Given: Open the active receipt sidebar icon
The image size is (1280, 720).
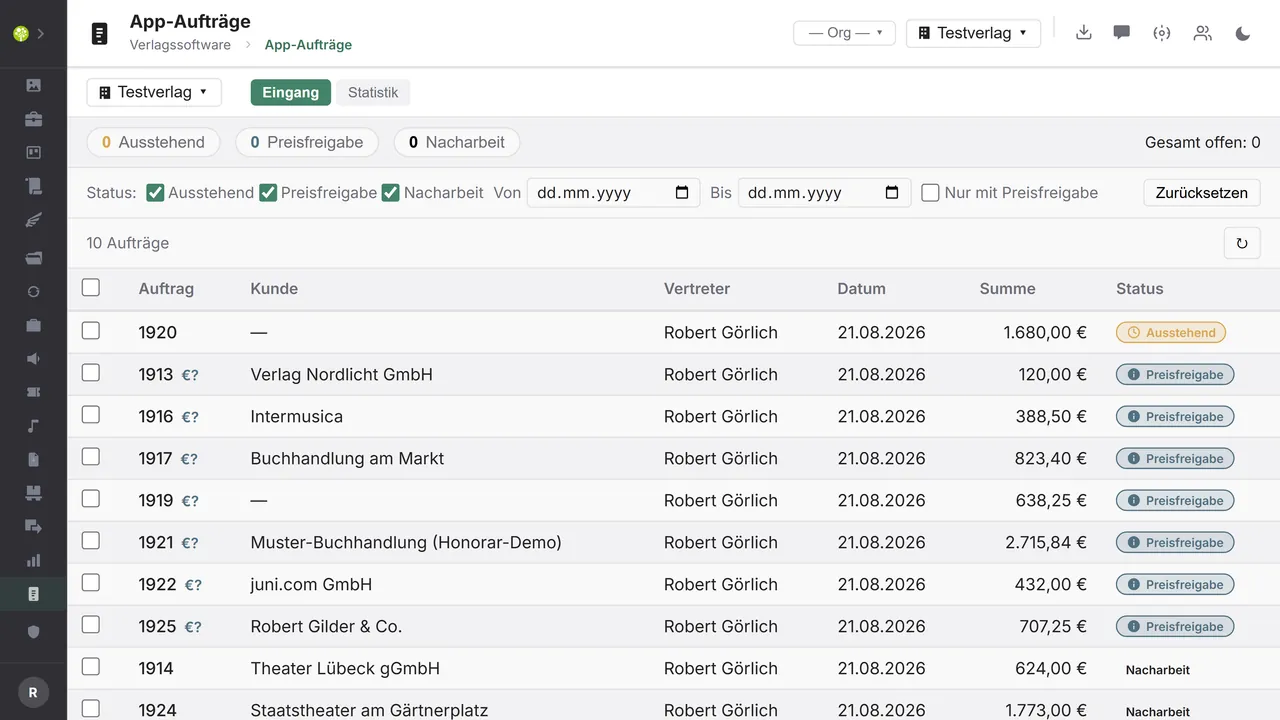Looking at the screenshot, I should [x=33, y=594].
